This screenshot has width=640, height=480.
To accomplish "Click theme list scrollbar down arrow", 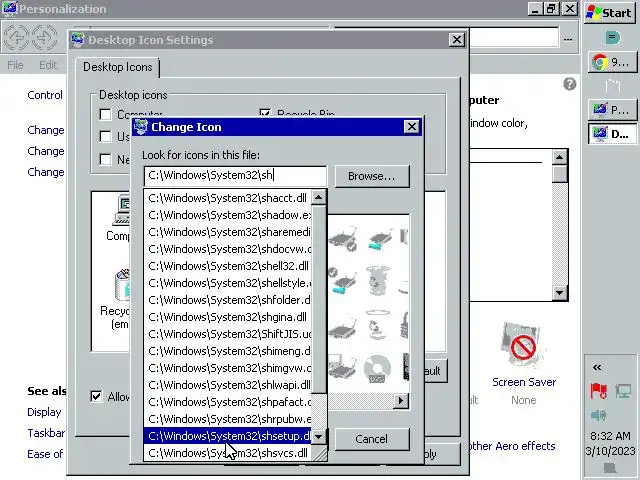I will [x=560, y=292].
